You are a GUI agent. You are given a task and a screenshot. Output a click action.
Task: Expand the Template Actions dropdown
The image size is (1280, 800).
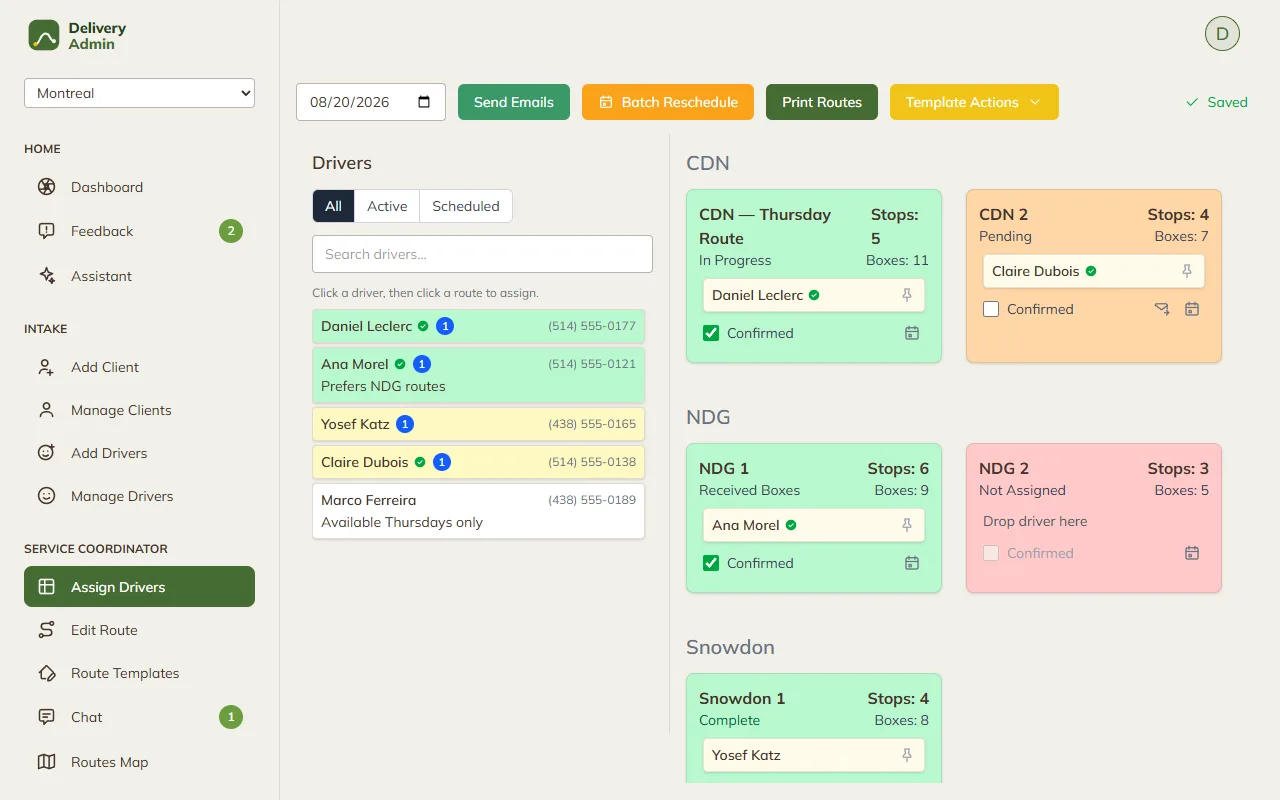point(974,102)
